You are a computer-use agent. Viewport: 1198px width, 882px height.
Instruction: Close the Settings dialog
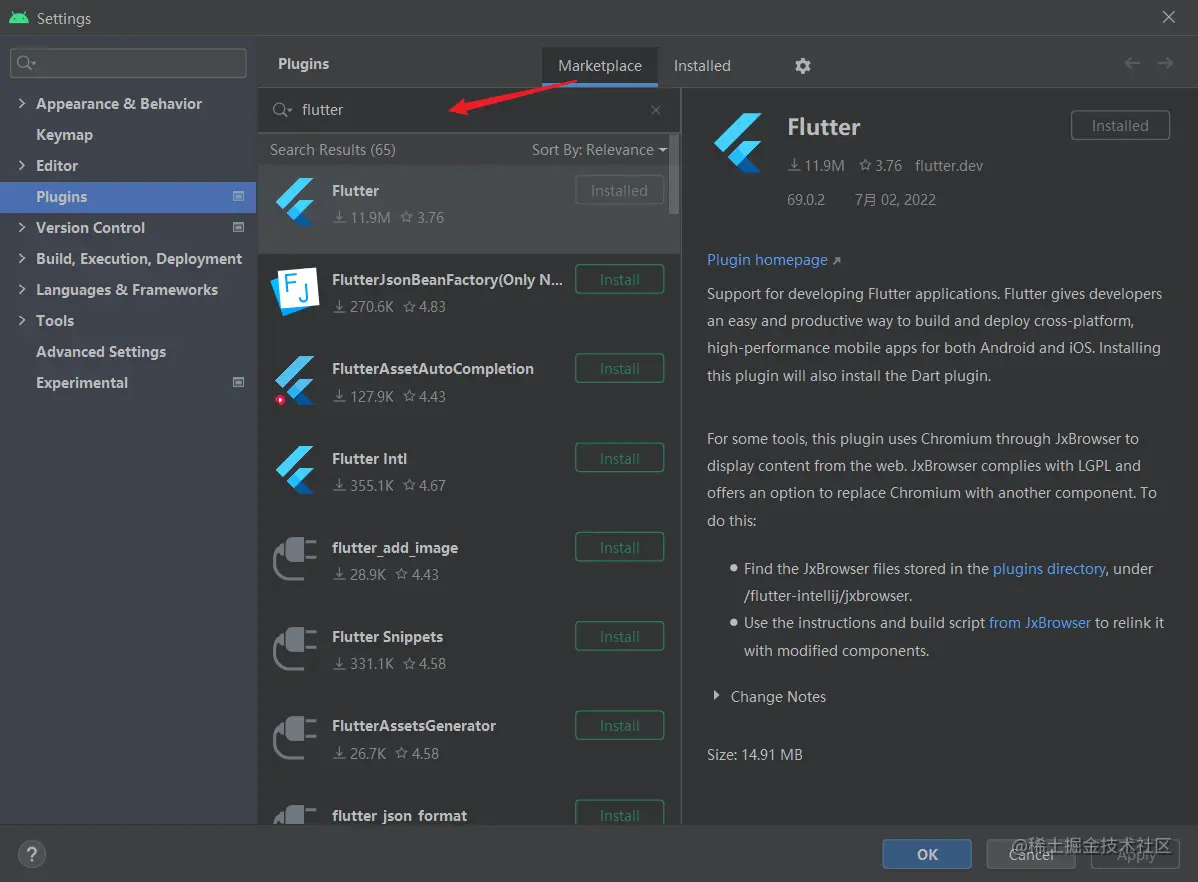pos(1168,17)
